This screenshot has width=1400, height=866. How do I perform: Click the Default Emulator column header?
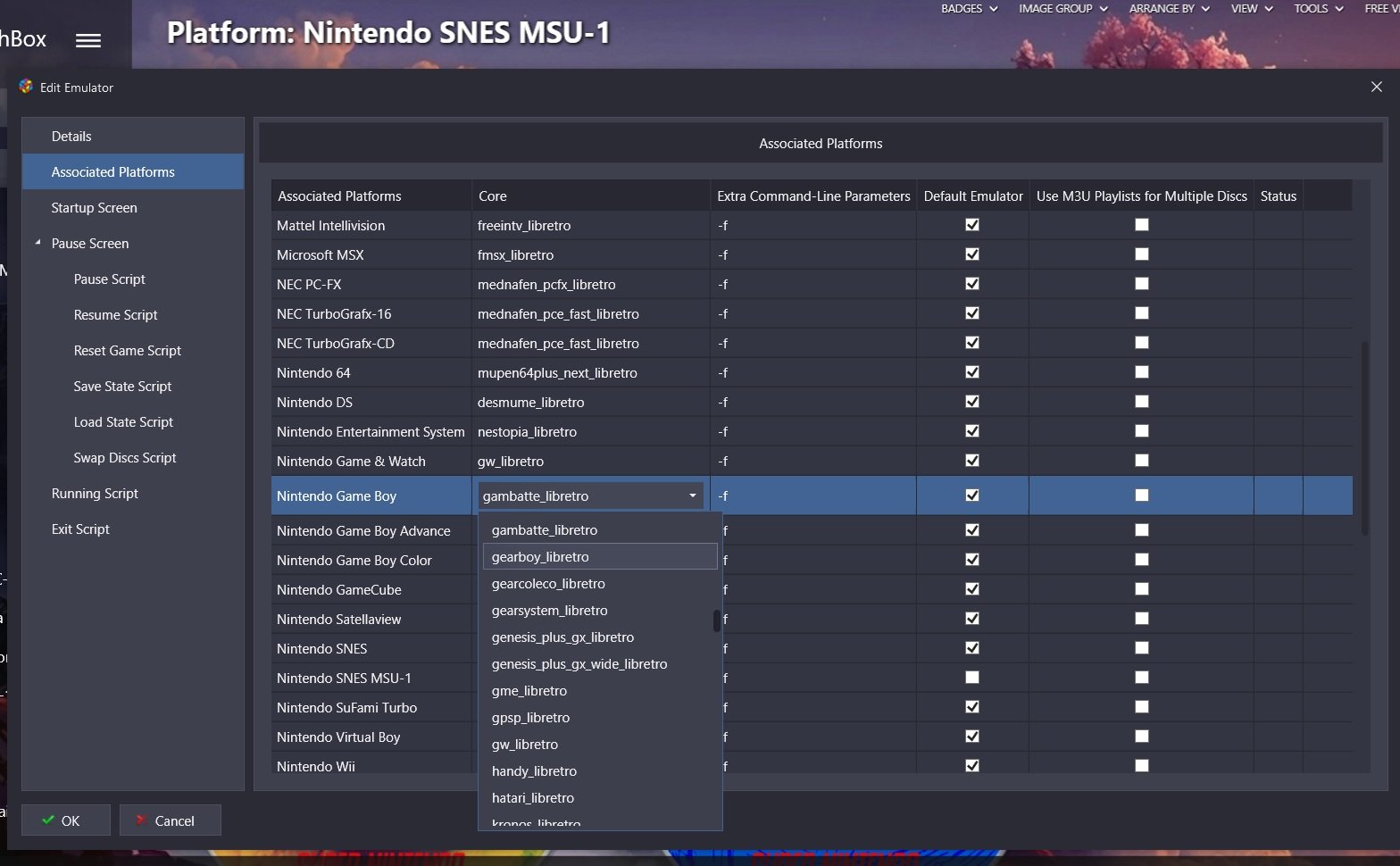(x=973, y=196)
